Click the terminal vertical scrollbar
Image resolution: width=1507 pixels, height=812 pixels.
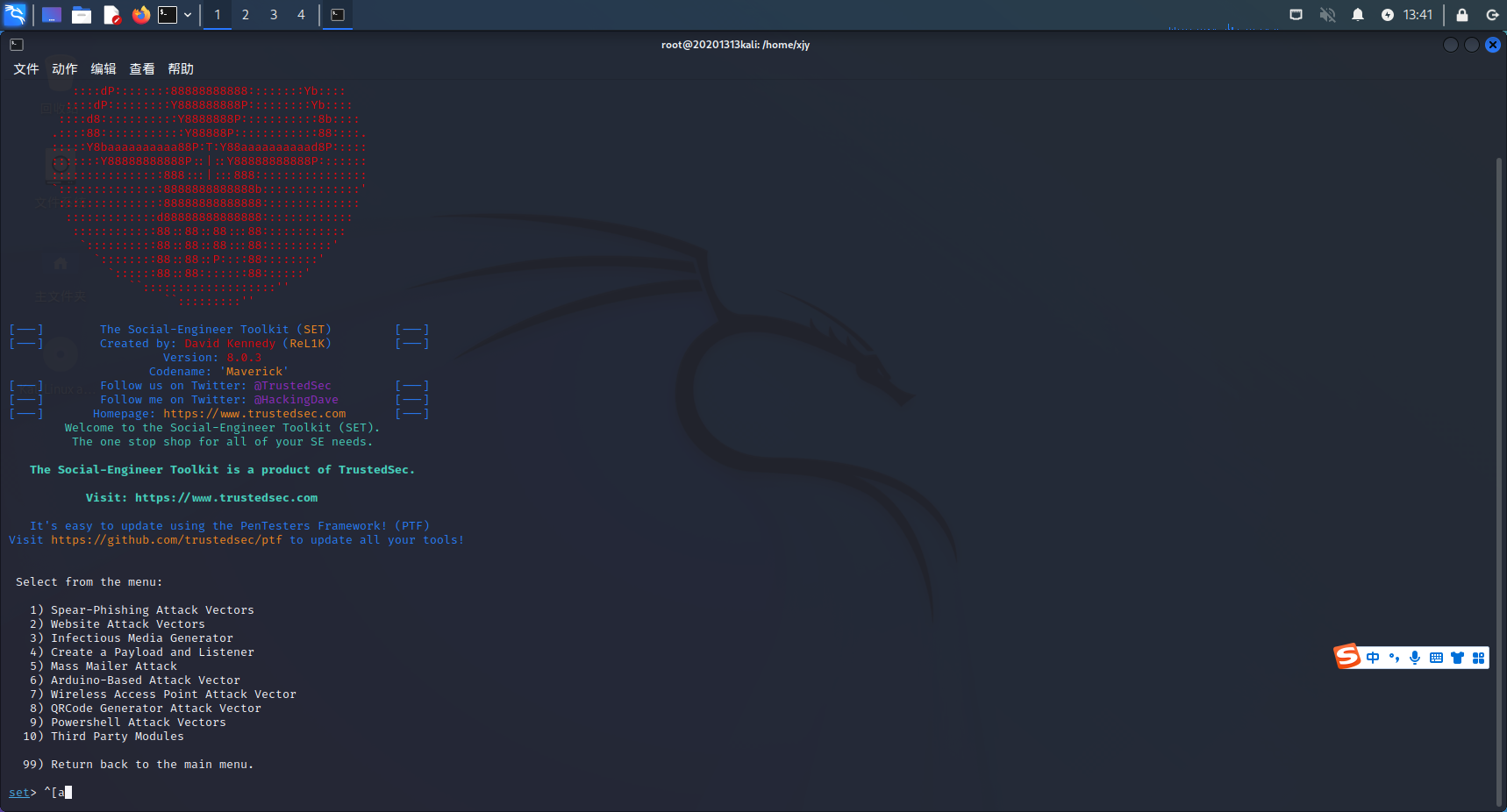tap(1499, 482)
